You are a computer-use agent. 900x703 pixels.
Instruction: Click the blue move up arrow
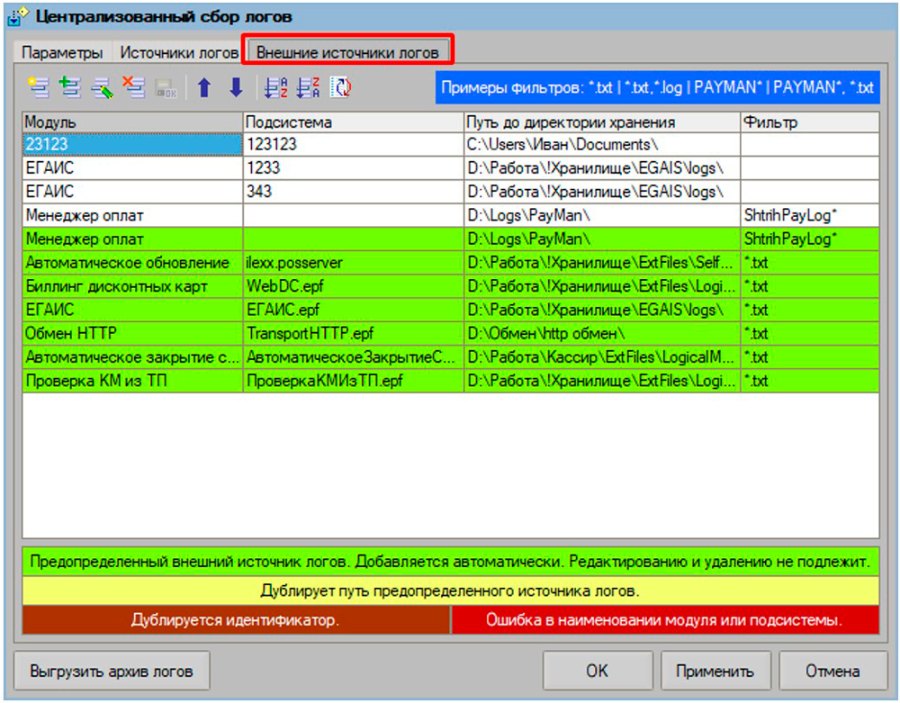(x=204, y=88)
